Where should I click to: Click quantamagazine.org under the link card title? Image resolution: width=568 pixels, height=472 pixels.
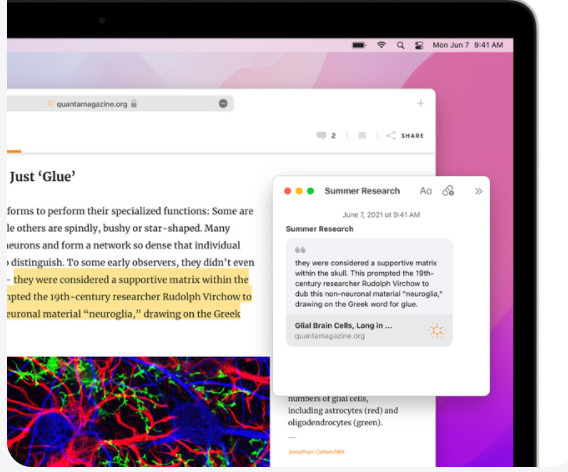click(x=330, y=336)
